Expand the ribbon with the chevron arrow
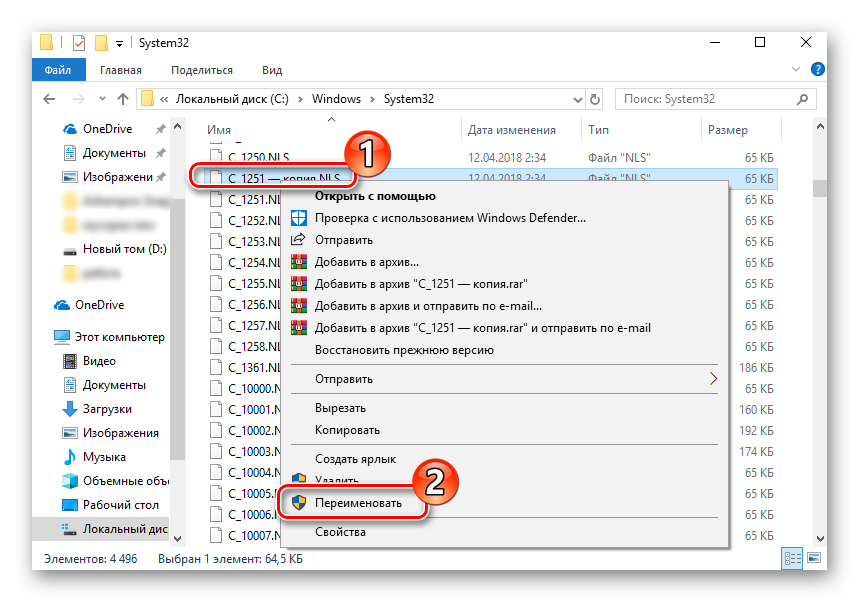 (796, 71)
